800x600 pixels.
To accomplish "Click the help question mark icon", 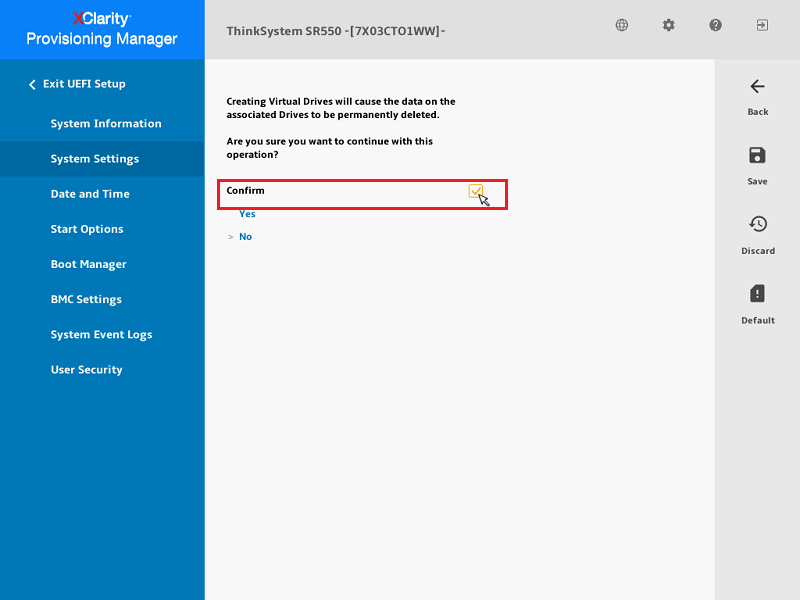I will [x=716, y=25].
